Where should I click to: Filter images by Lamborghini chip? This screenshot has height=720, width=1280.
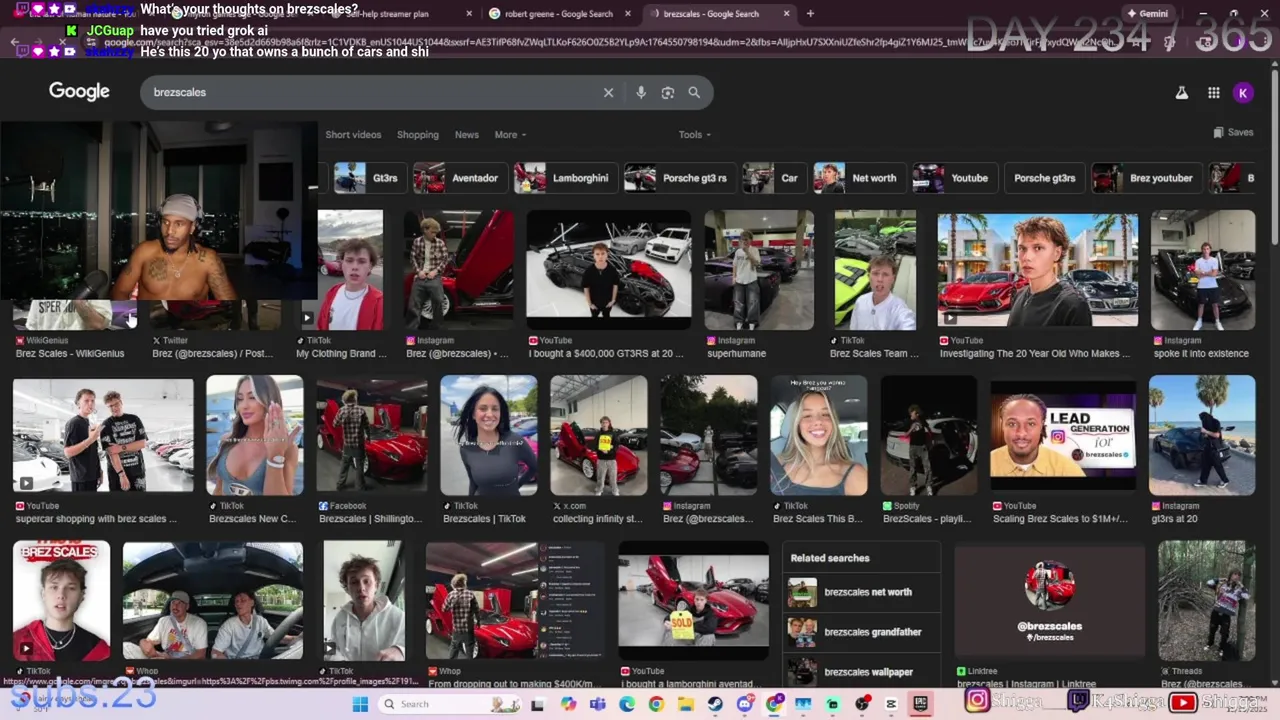click(564, 178)
